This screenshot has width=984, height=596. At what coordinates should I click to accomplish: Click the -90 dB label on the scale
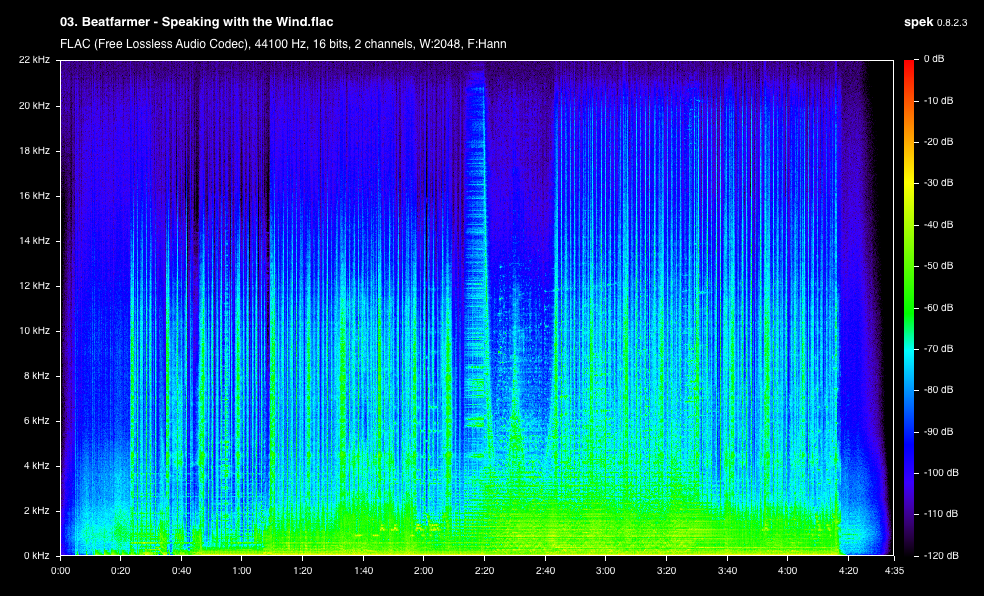pyautogui.click(x=939, y=432)
